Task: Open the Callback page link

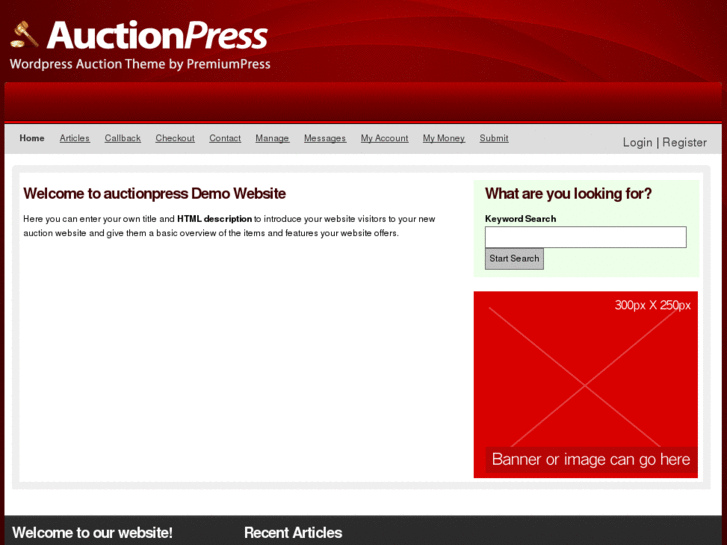Action: [122, 138]
